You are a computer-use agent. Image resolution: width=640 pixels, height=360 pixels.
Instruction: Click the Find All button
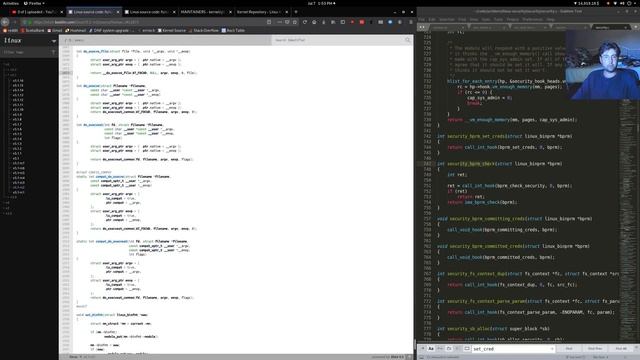[620, 349]
